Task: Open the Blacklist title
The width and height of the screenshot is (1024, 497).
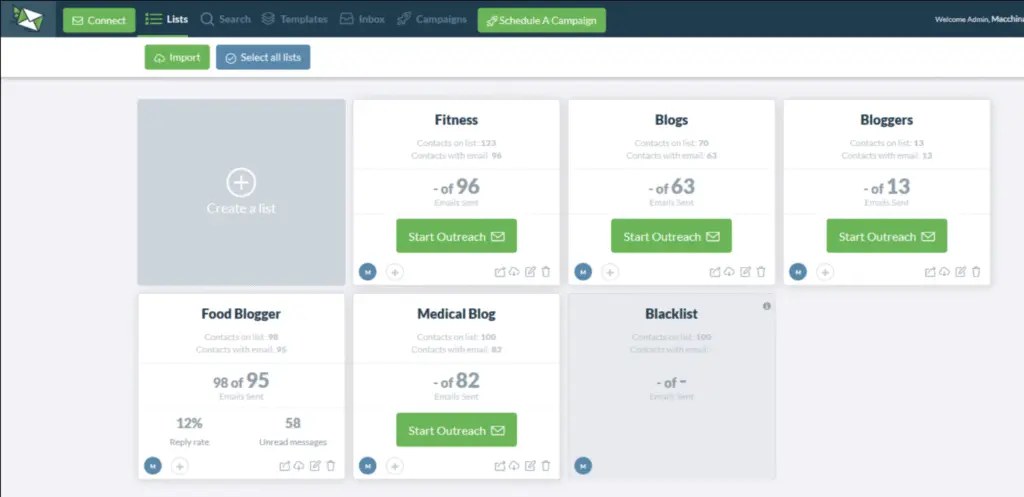Action: point(671,314)
